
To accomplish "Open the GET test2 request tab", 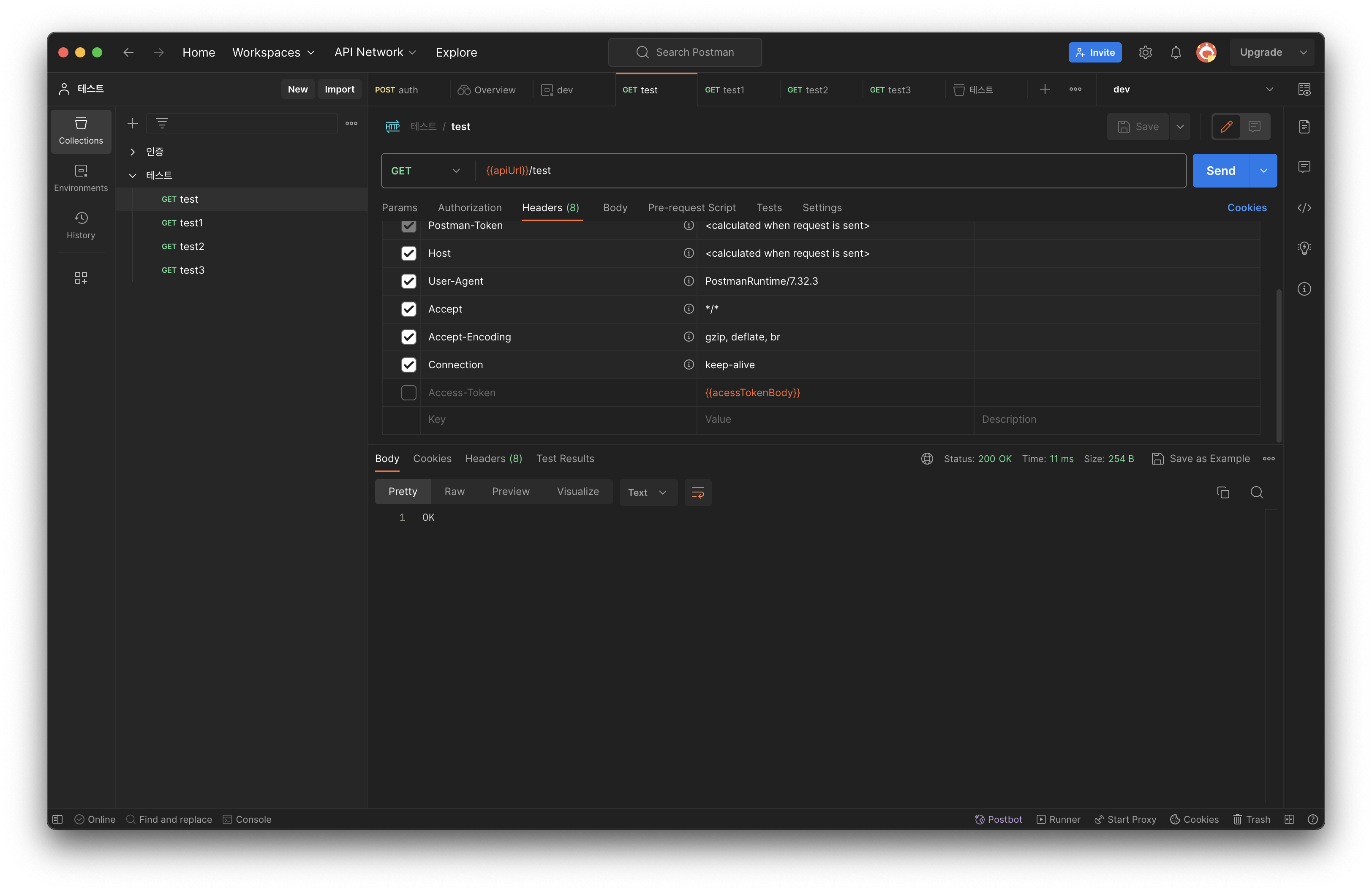I will tap(808, 90).
